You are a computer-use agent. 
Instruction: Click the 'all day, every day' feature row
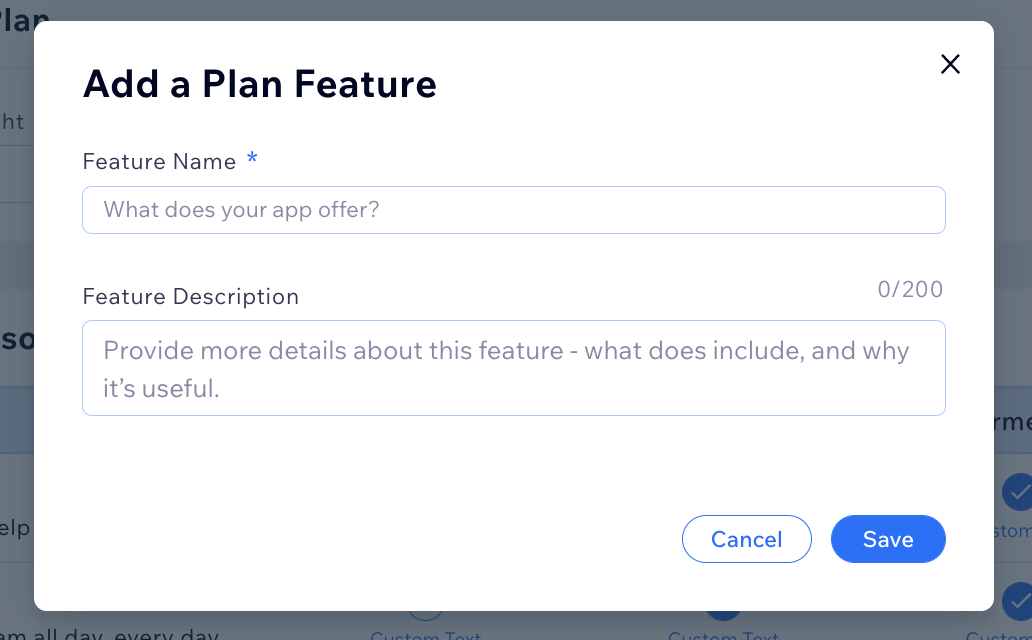pos(109,635)
